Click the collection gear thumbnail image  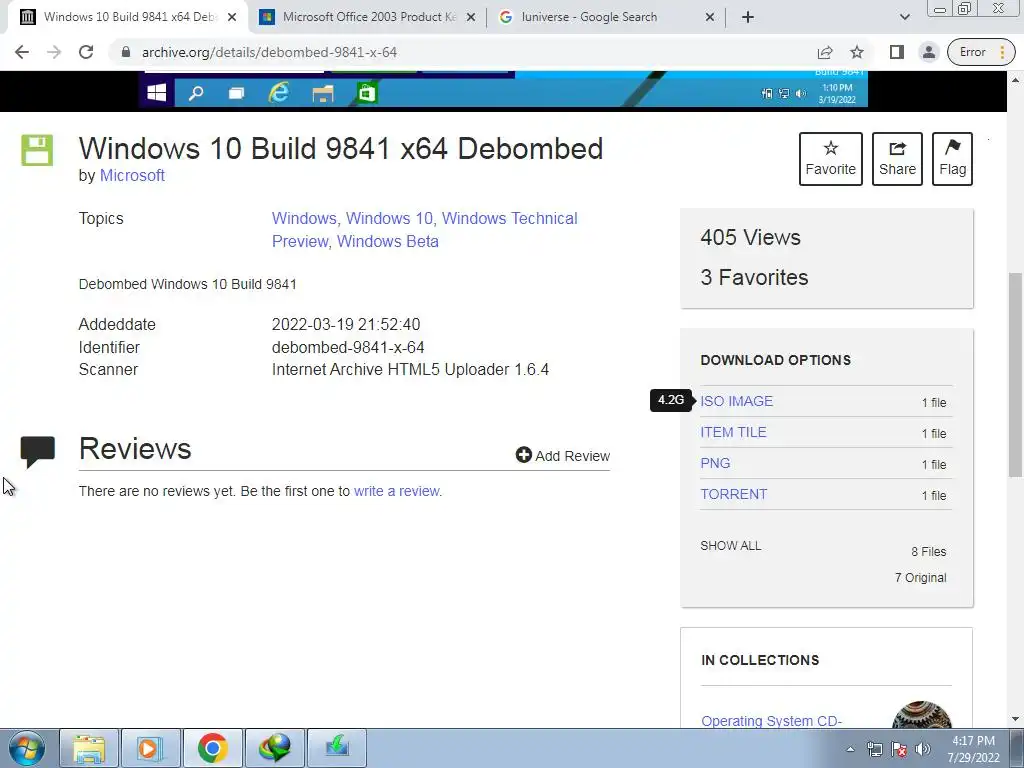click(921, 715)
